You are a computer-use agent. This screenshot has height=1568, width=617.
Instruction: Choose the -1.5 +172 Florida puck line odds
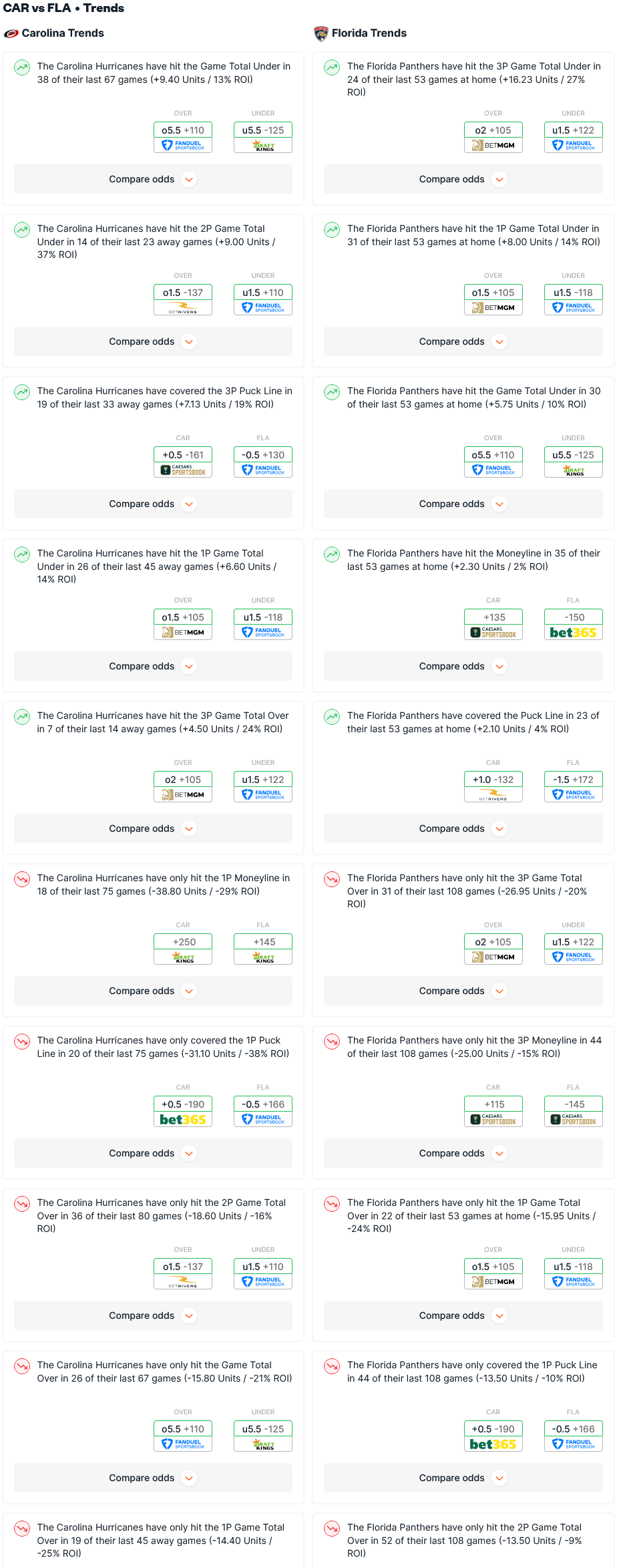tap(573, 780)
